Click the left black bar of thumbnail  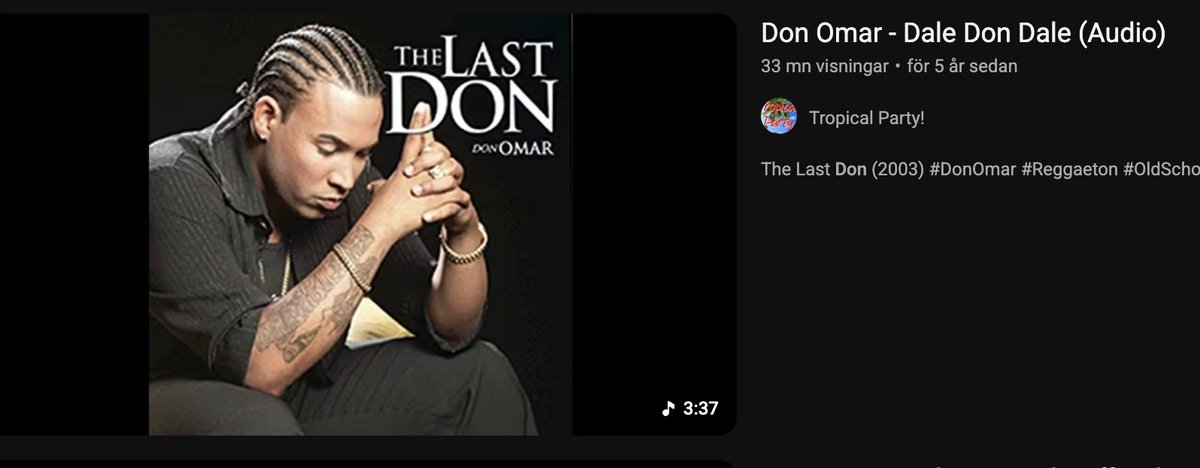(x=74, y=224)
